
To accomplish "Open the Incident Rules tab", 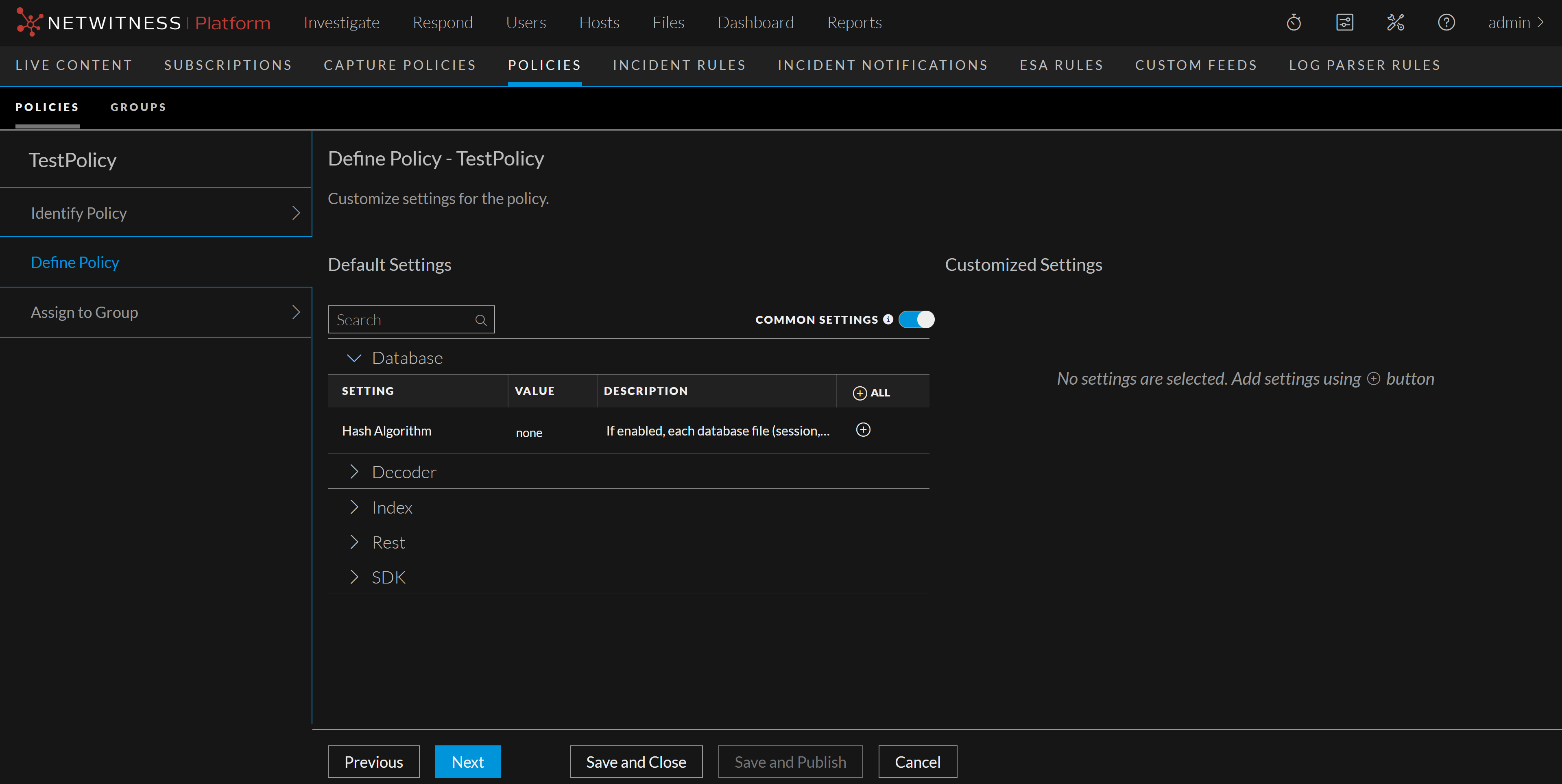I will point(679,65).
